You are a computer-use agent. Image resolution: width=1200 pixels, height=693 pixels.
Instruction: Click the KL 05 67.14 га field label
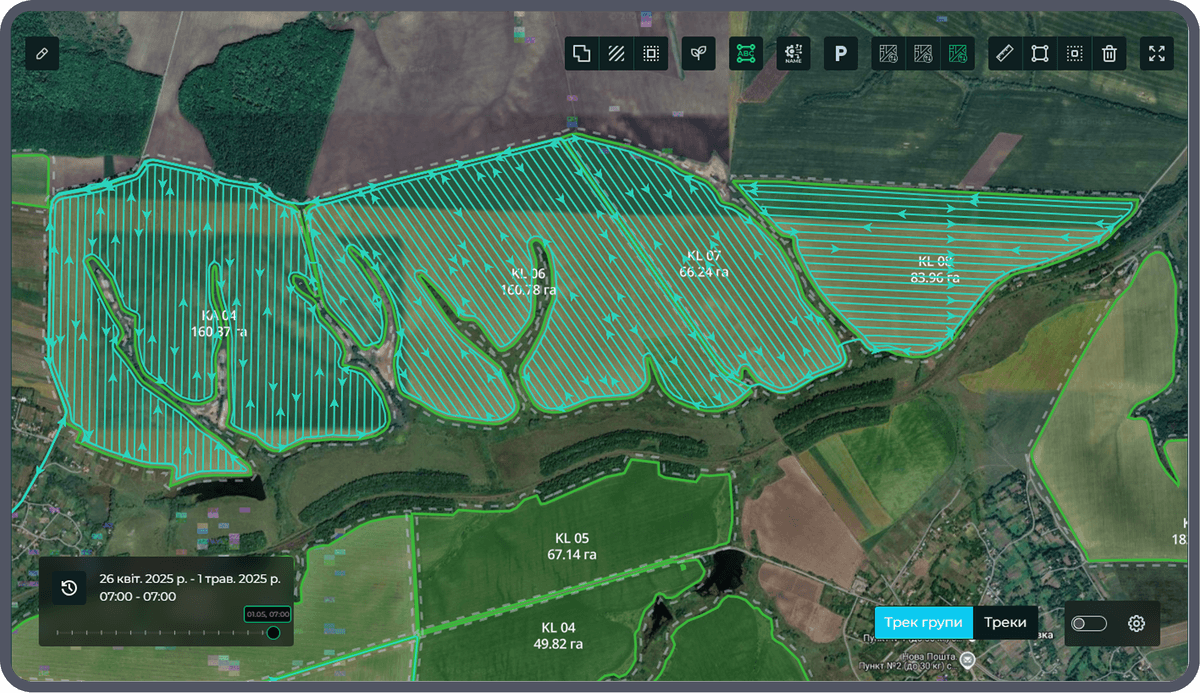click(x=572, y=546)
